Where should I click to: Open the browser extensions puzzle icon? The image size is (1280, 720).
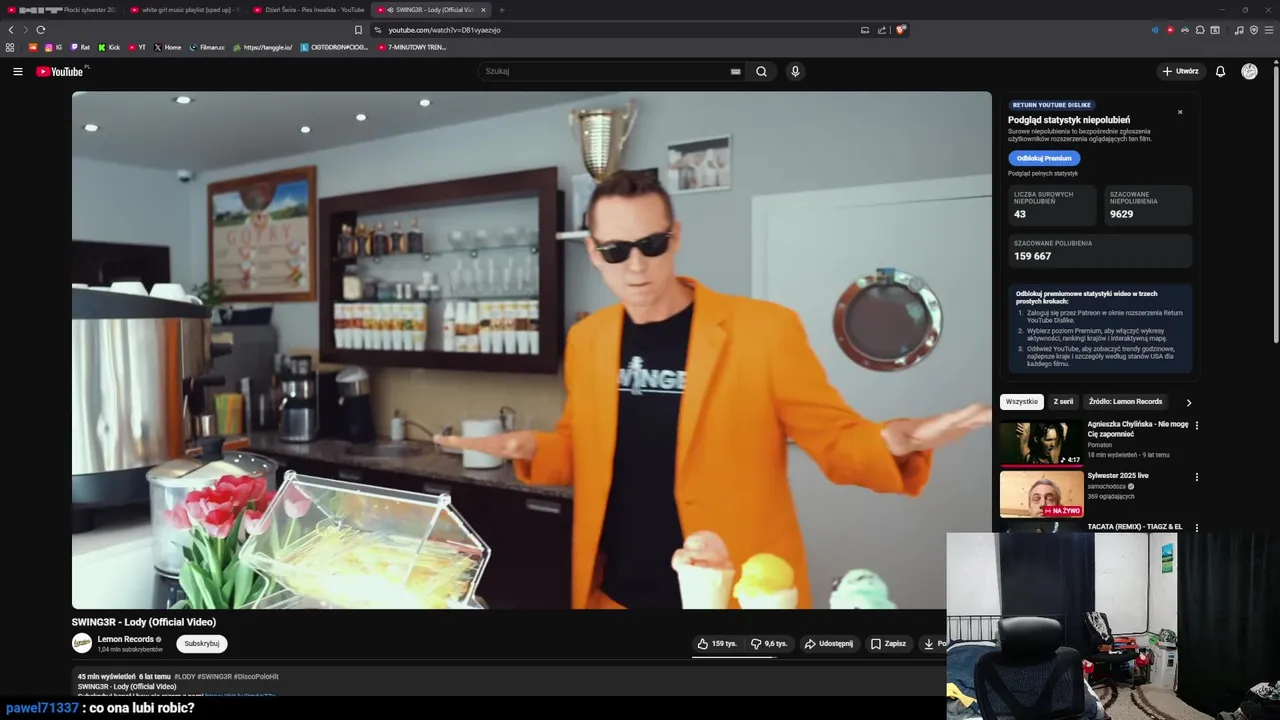click(x=1200, y=30)
